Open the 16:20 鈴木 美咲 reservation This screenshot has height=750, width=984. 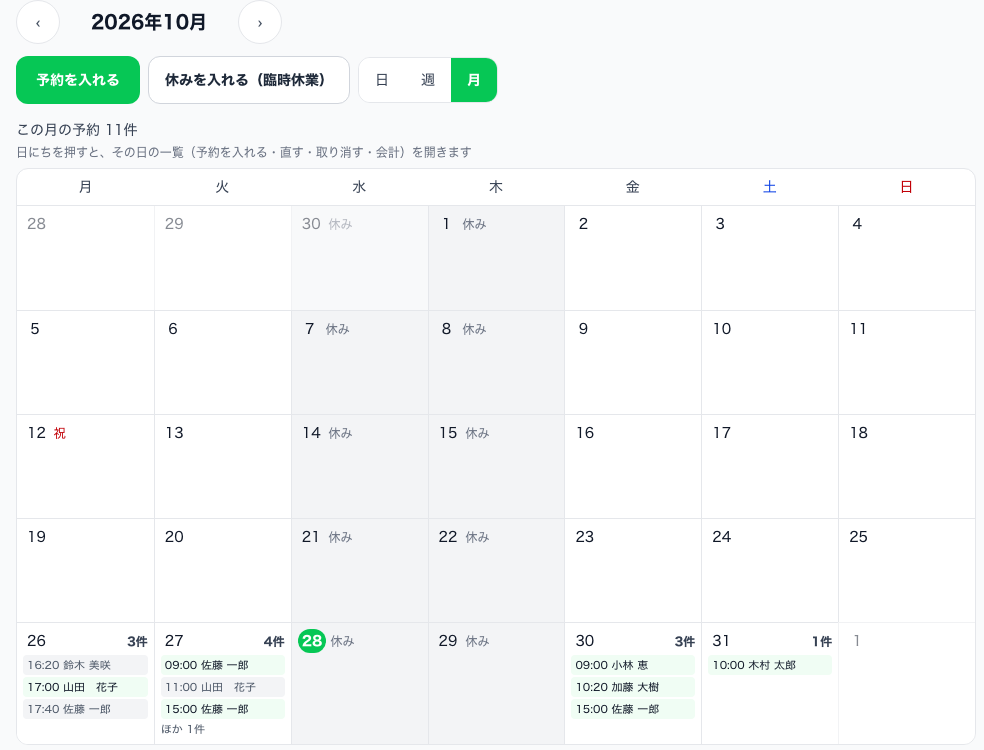85,665
